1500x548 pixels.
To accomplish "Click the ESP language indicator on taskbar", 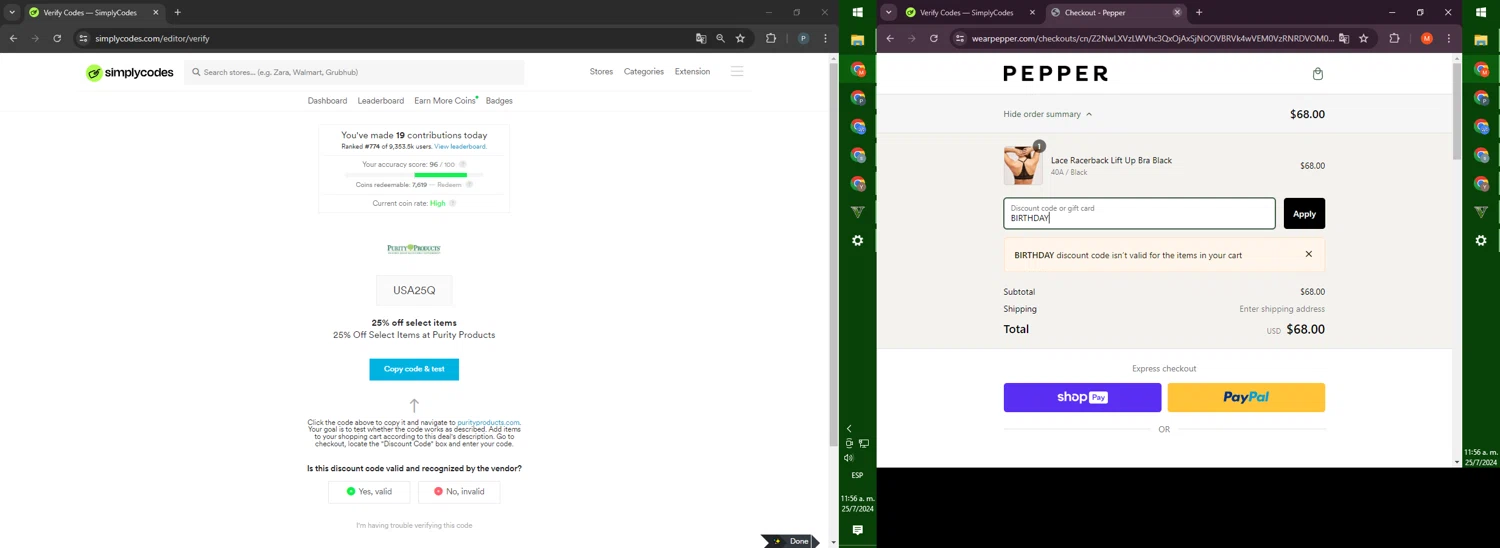I will pyautogui.click(x=857, y=475).
